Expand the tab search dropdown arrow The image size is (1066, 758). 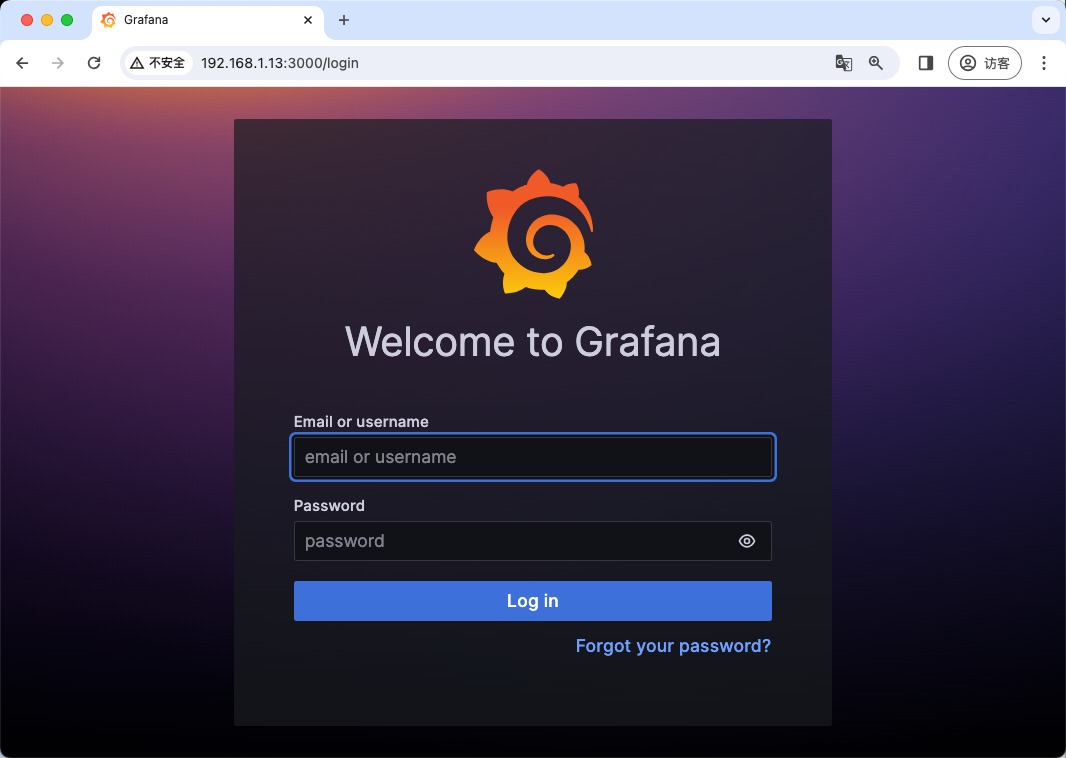point(1046,20)
